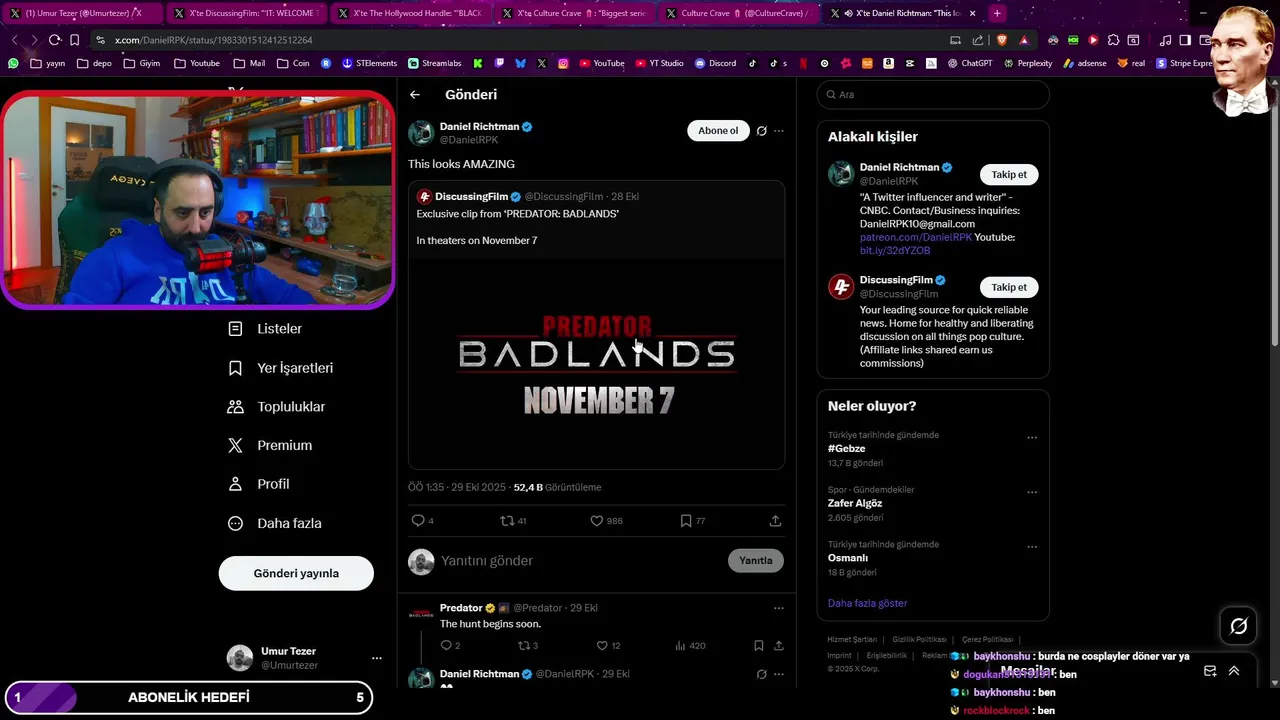This screenshot has height=720, width=1280.
Task: Click the Ara search field
Action: click(933, 94)
